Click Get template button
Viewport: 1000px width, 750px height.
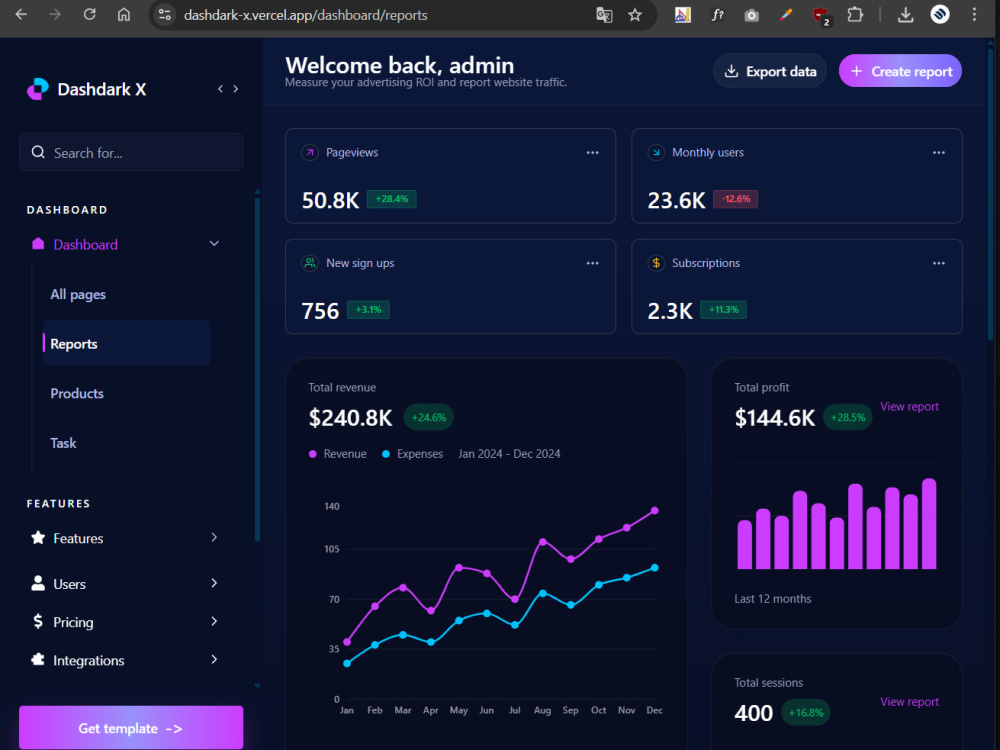click(x=131, y=728)
